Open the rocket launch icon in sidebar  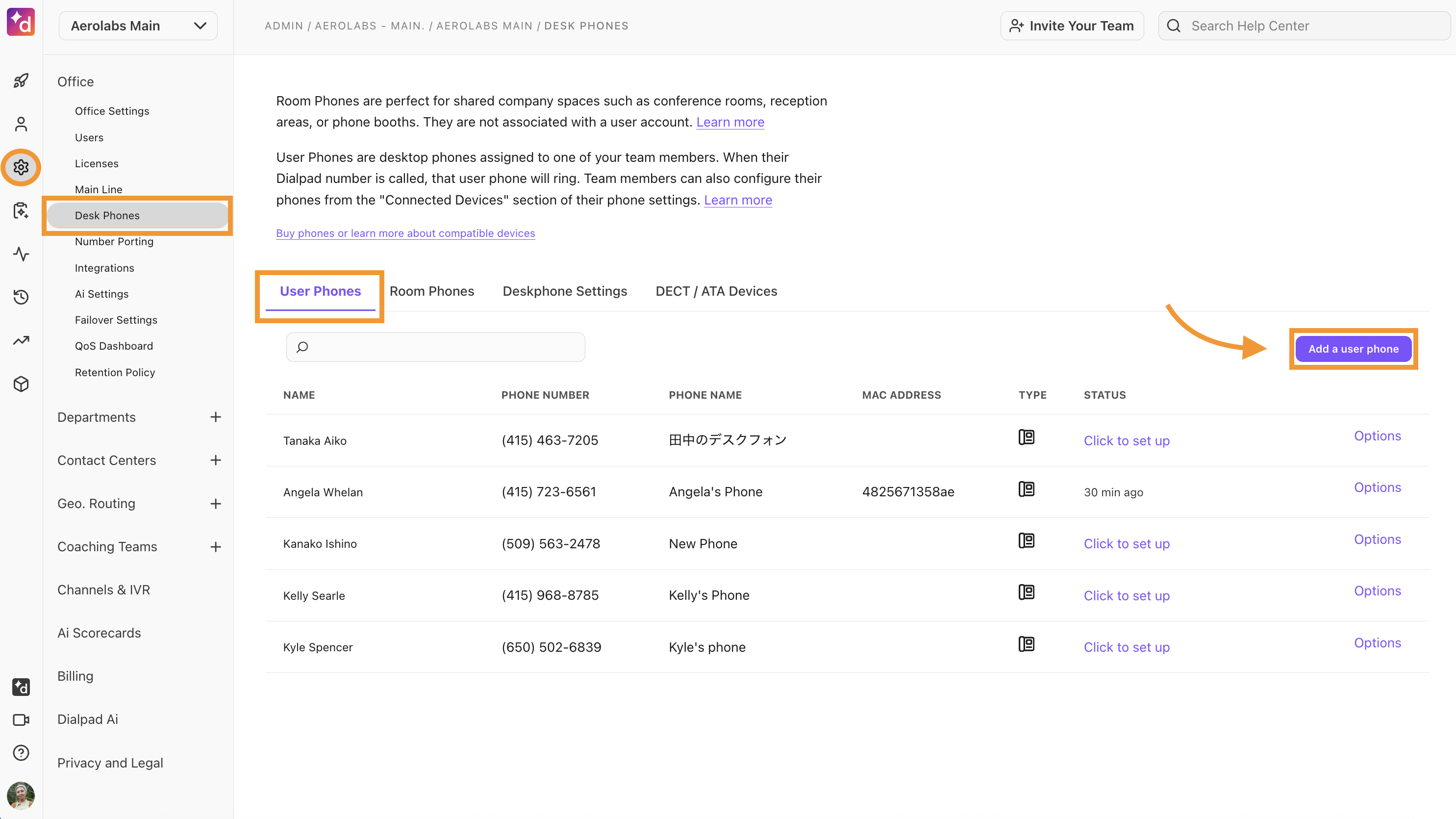[21, 81]
